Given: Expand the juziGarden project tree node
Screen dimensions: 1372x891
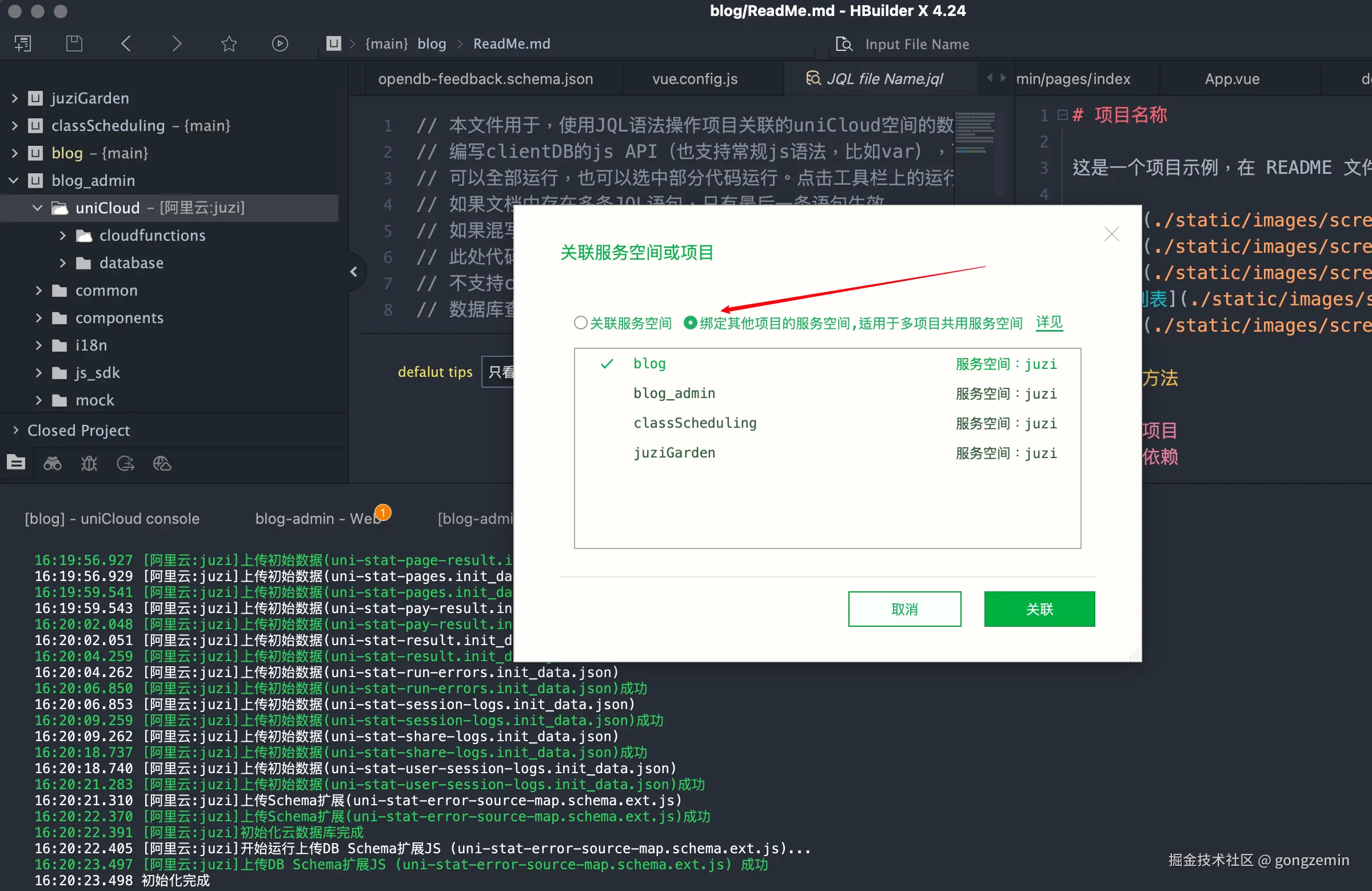Looking at the screenshot, I should click(15, 98).
